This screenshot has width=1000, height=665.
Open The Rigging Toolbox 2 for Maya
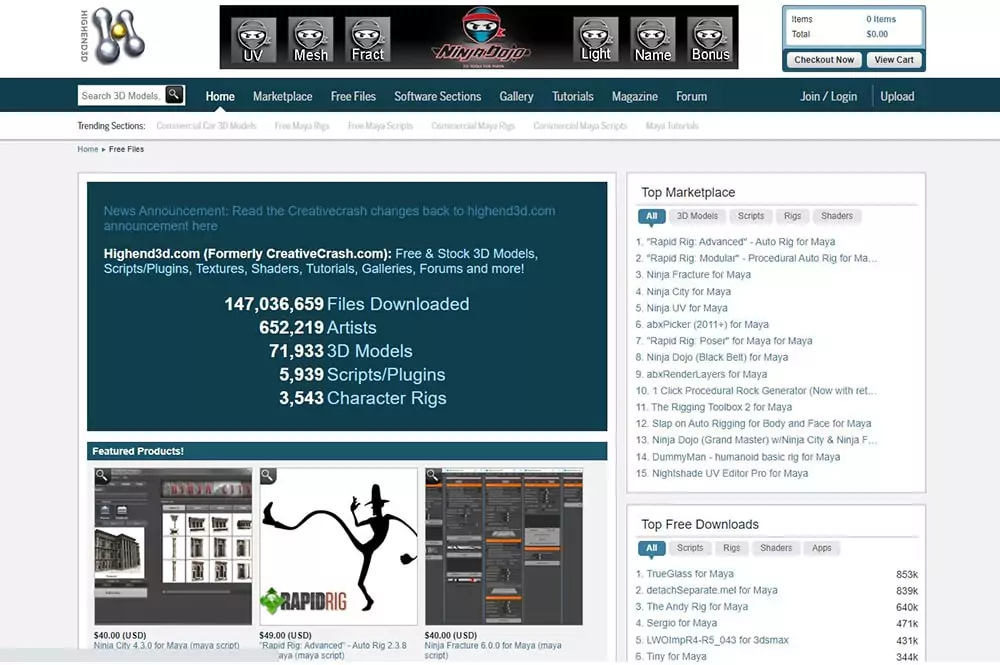721,407
